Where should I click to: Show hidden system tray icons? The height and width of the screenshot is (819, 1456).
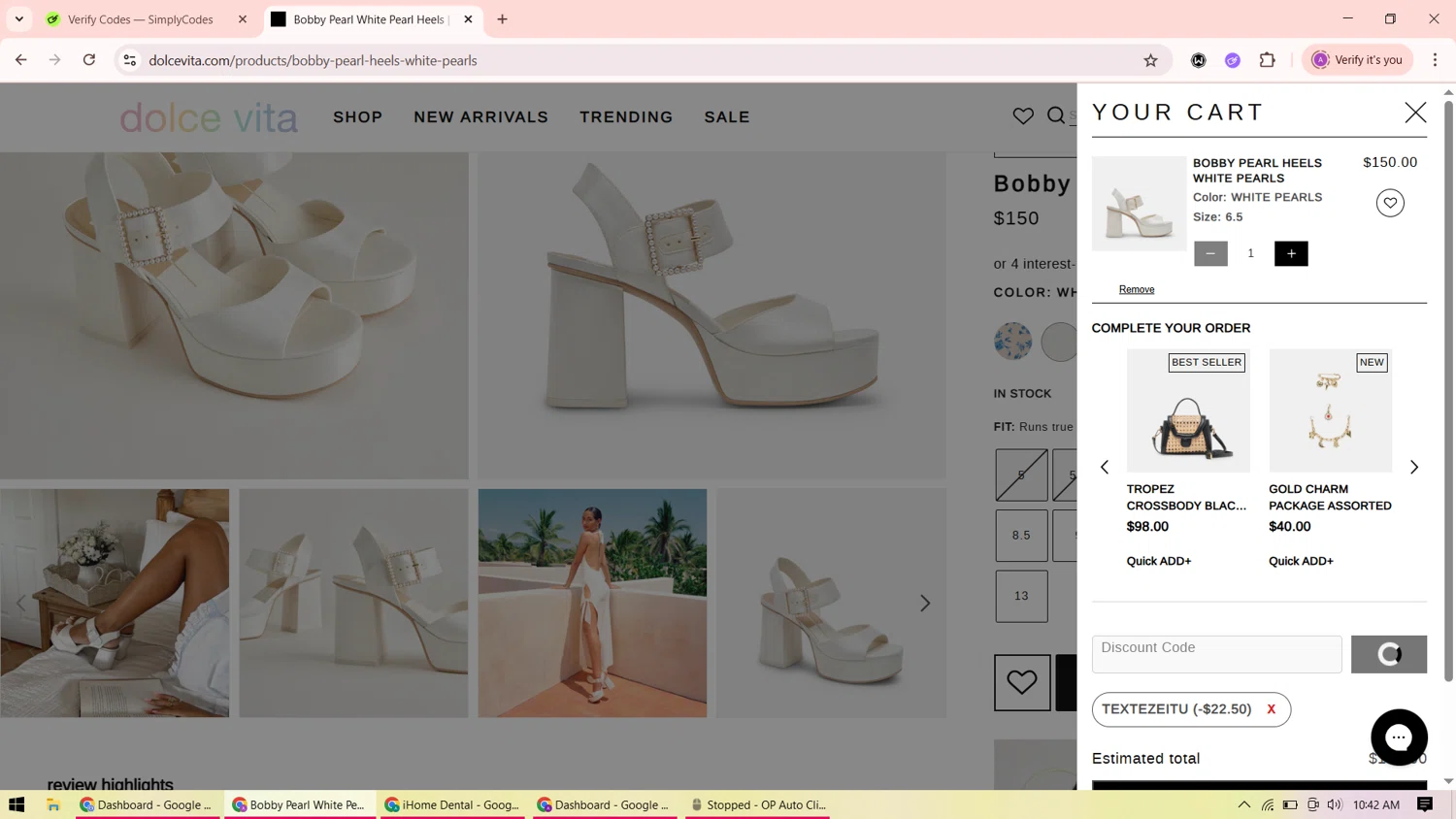coord(1244,804)
